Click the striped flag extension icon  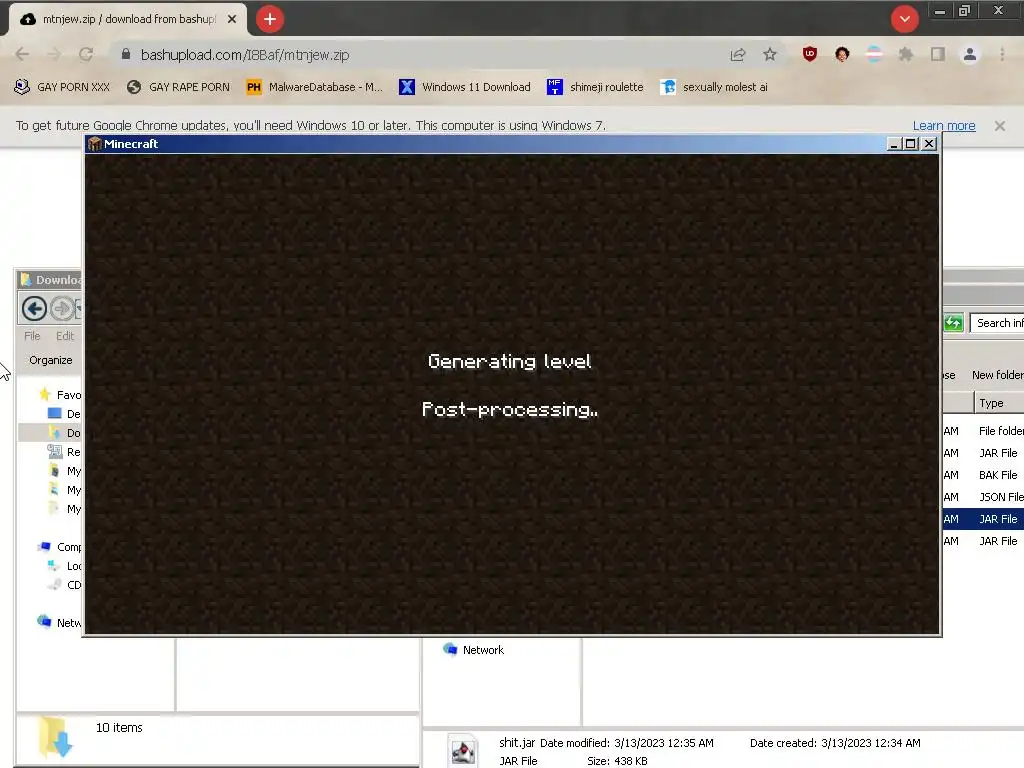click(874, 55)
